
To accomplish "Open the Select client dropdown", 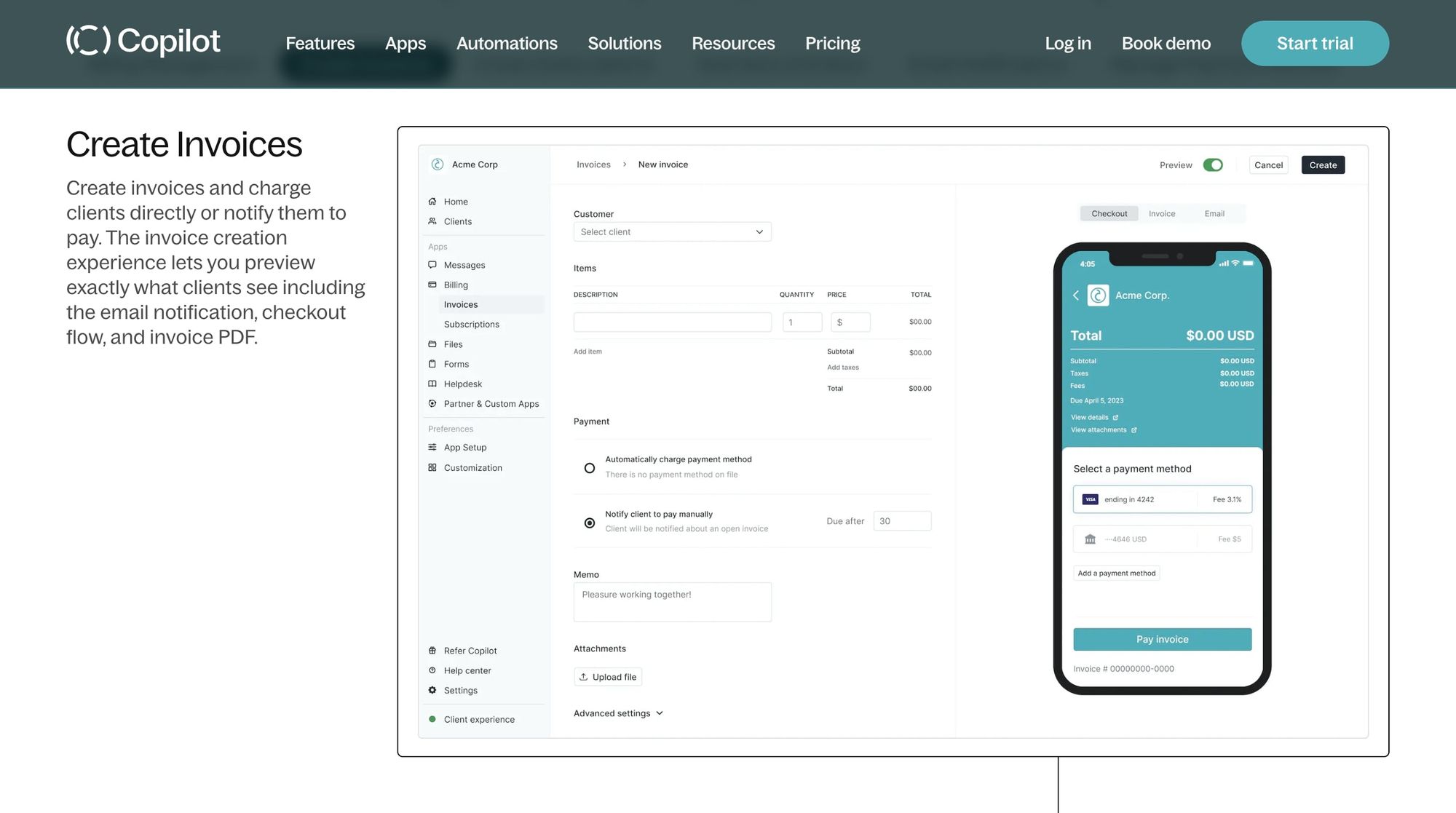I will [x=672, y=231].
